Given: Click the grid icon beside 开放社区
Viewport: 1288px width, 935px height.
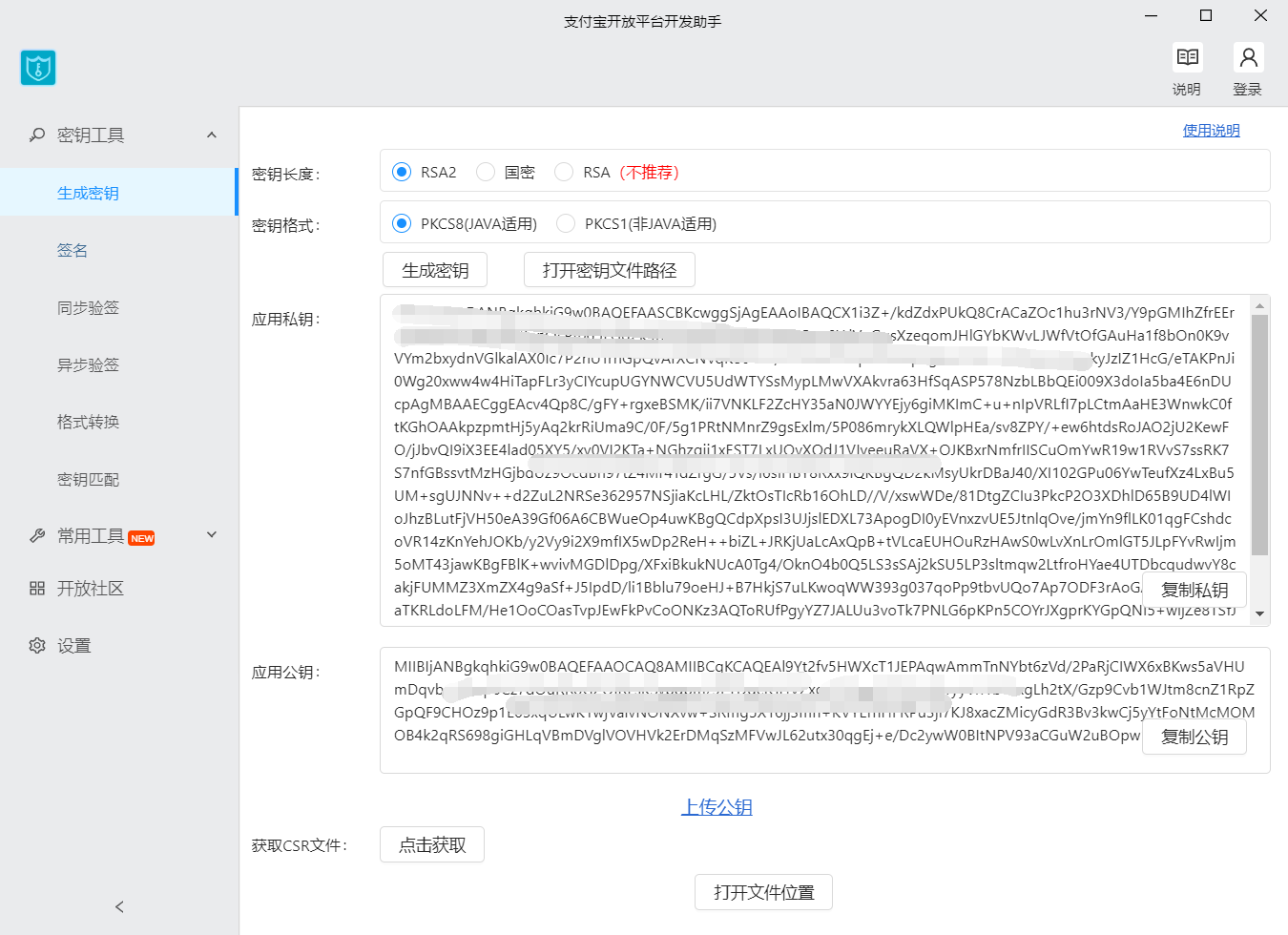Looking at the screenshot, I should pyautogui.click(x=37, y=589).
